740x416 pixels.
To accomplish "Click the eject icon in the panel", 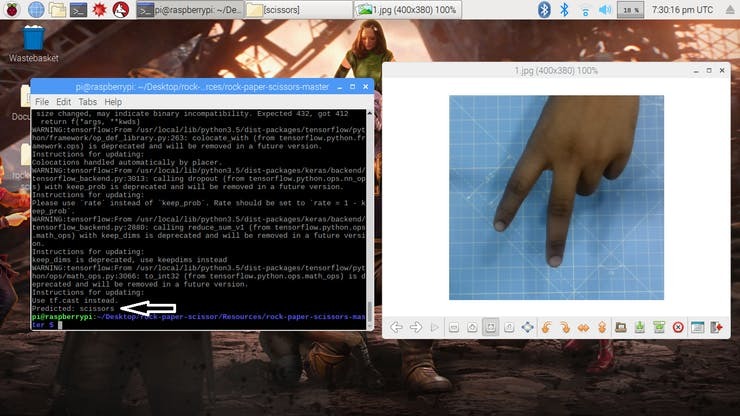I will coord(731,9).
